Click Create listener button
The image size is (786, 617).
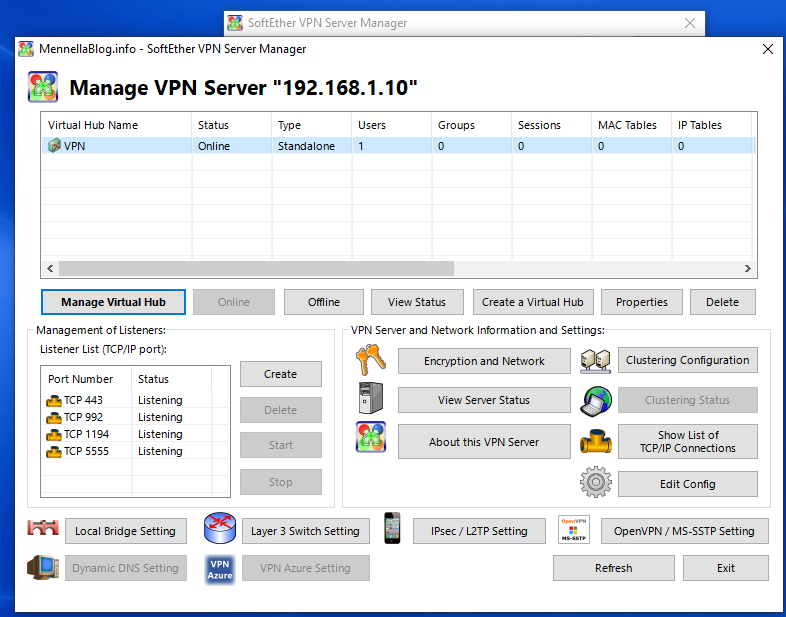click(x=281, y=374)
